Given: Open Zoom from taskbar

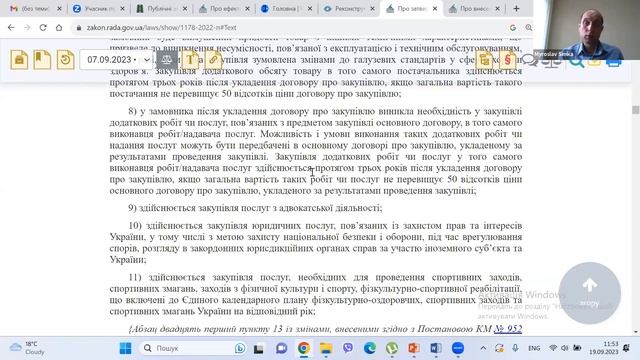Looking at the screenshot, I should point(458,348).
